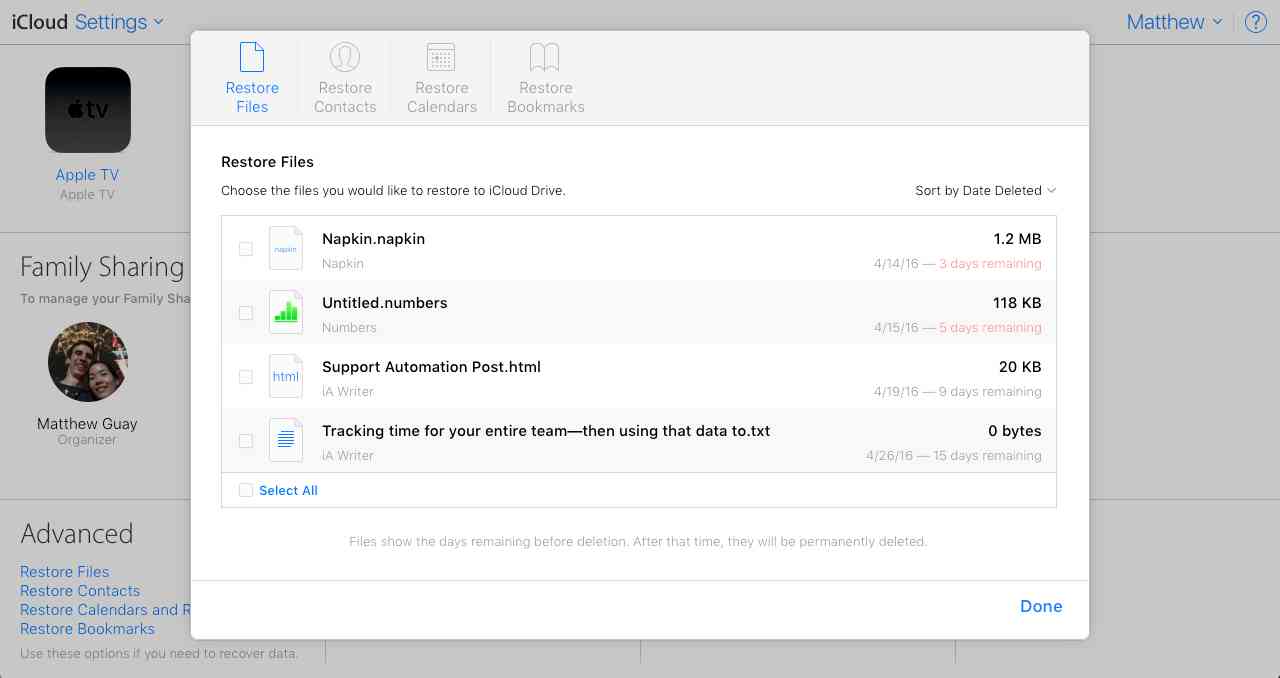This screenshot has width=1280, height=678.
Task: Click the help question mark icon
Action: click(x=1256, y=22)
